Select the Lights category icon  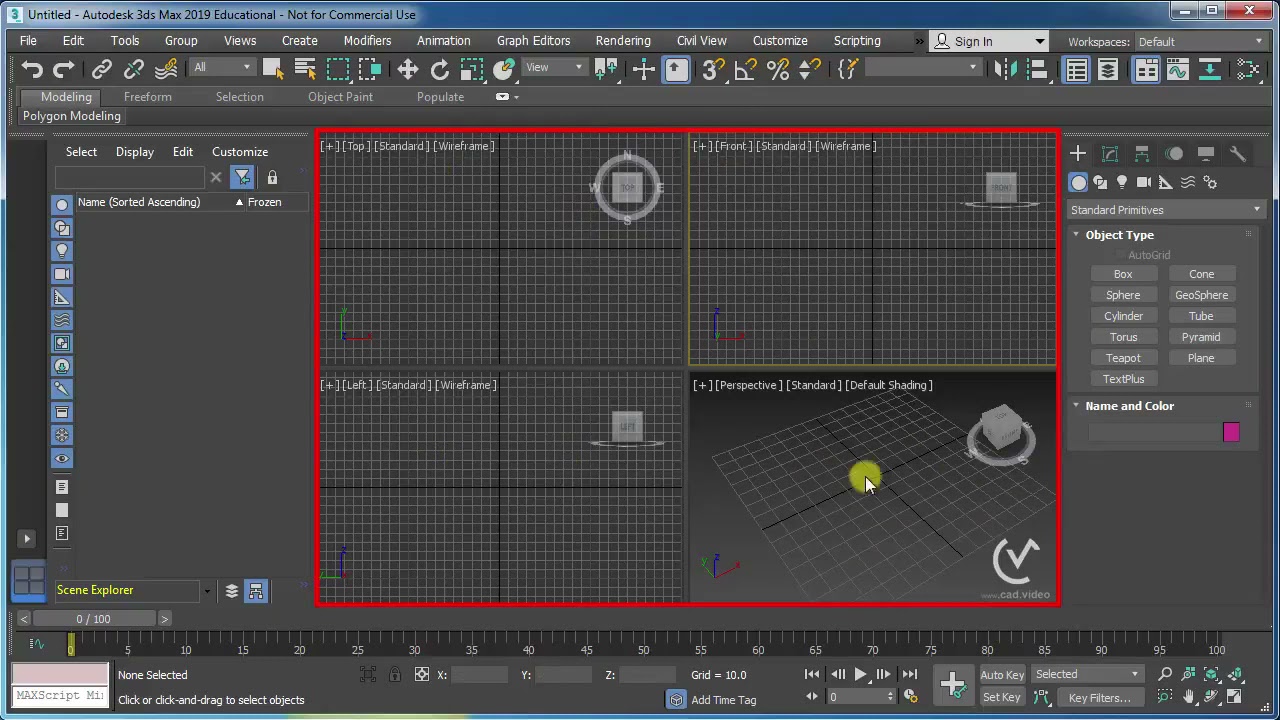click(1122, 182)
